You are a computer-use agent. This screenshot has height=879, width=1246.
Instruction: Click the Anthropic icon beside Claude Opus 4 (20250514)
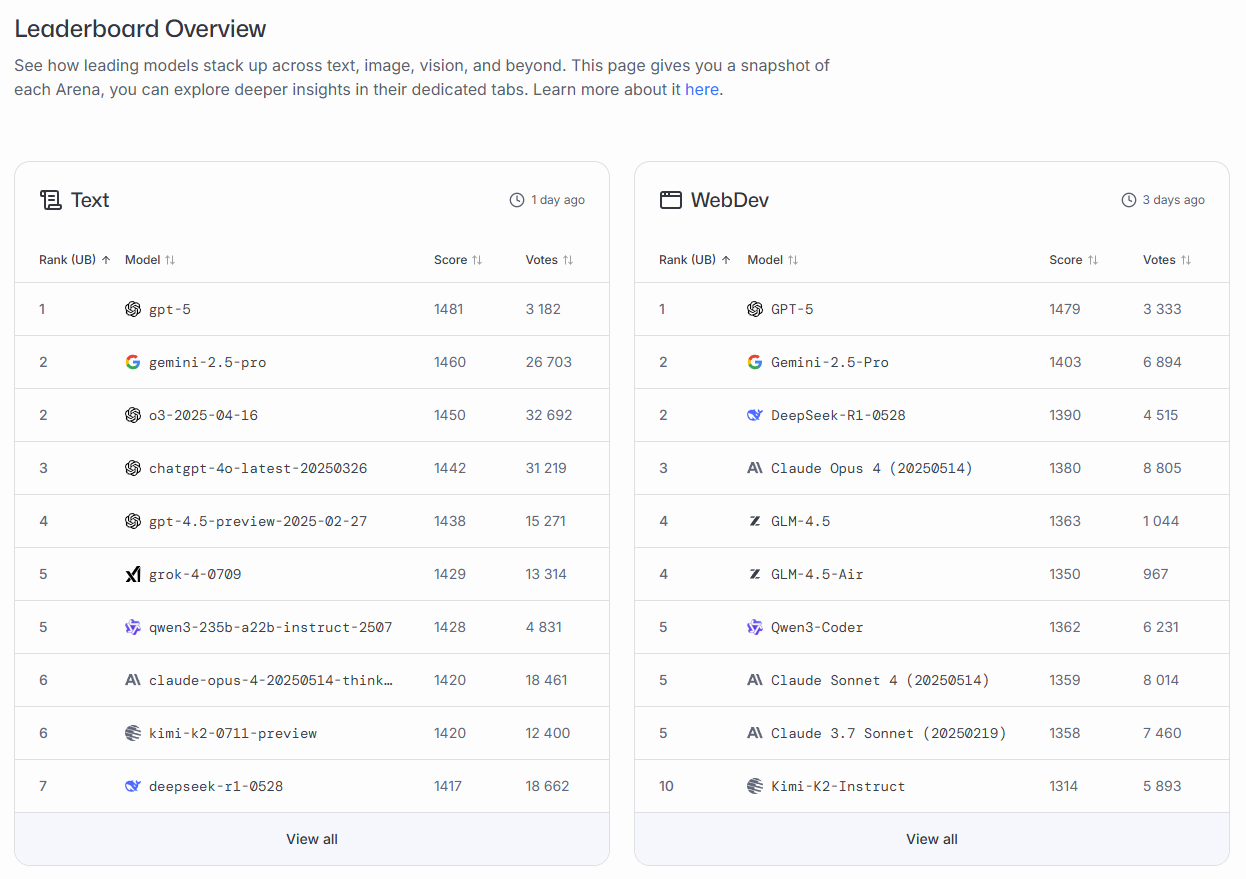click(755, 468)
